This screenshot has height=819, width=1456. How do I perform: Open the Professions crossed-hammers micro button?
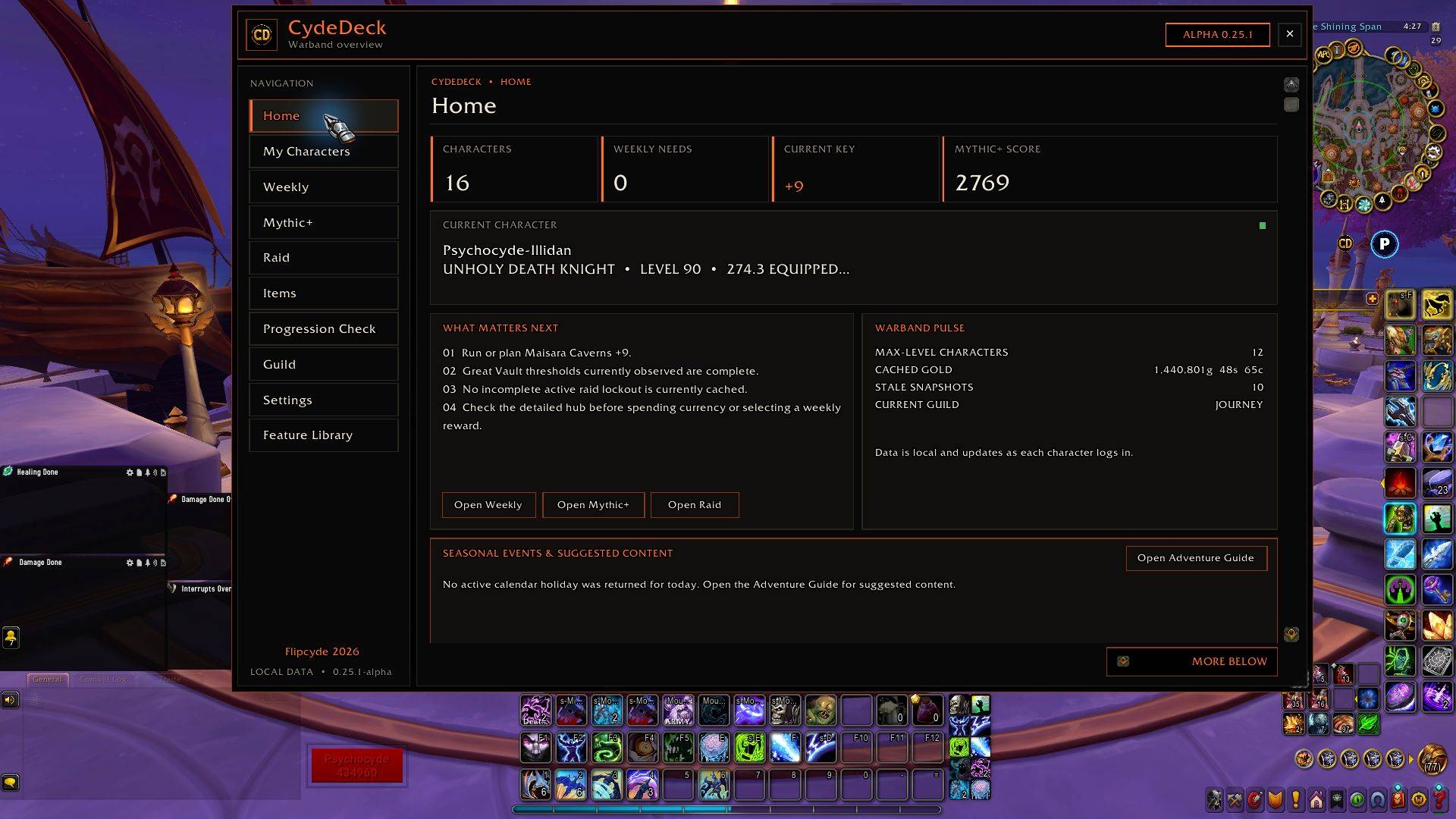click(1235, 799)
